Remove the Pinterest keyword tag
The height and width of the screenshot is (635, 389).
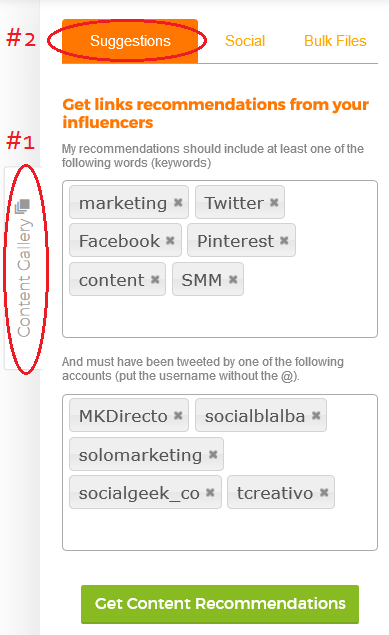pos(284,241)
